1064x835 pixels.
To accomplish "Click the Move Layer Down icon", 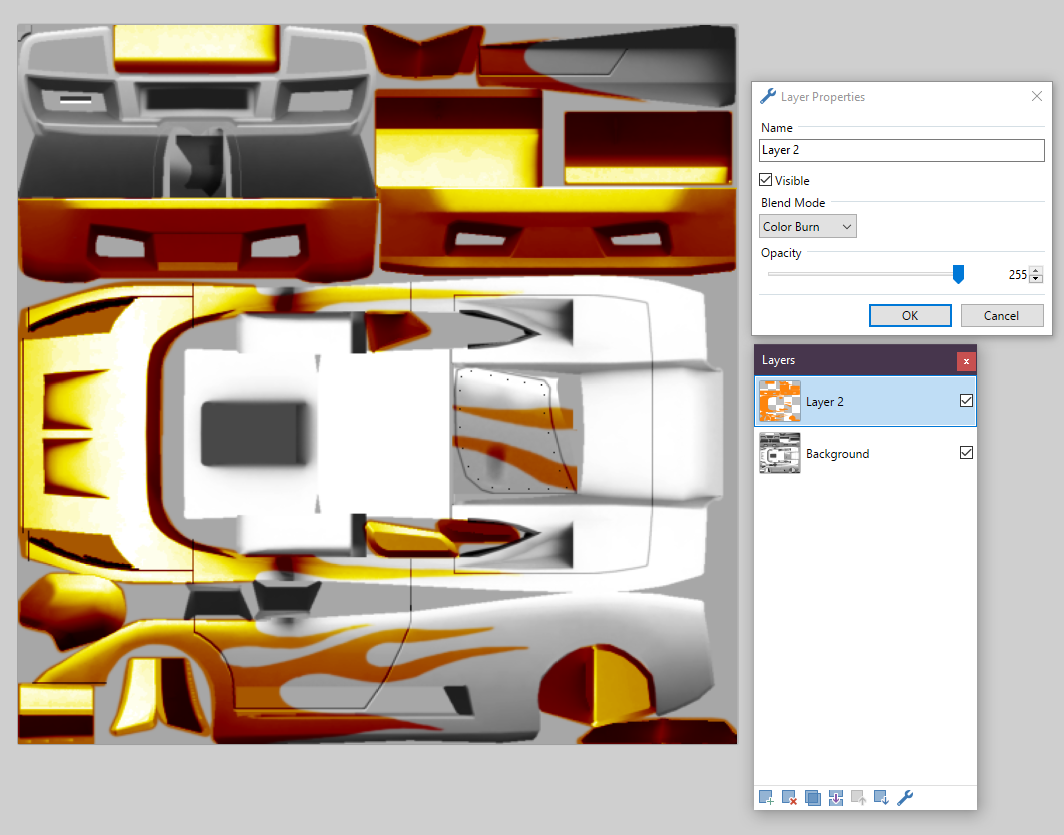I will click(881, 797).
